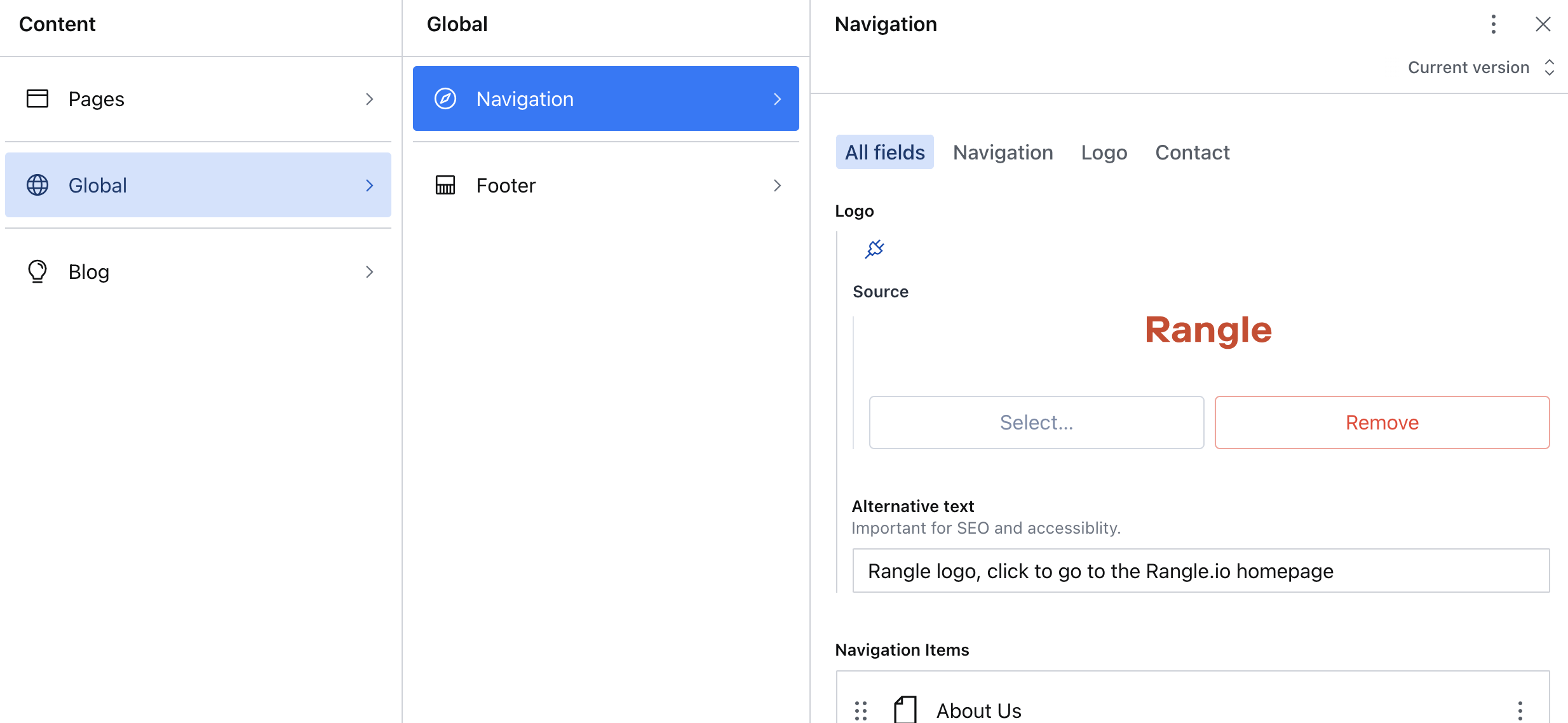The width and height of the screenshot is (1568, 723).
Task: Grab the About Us drag handle
Action: (x=861, y=710)
